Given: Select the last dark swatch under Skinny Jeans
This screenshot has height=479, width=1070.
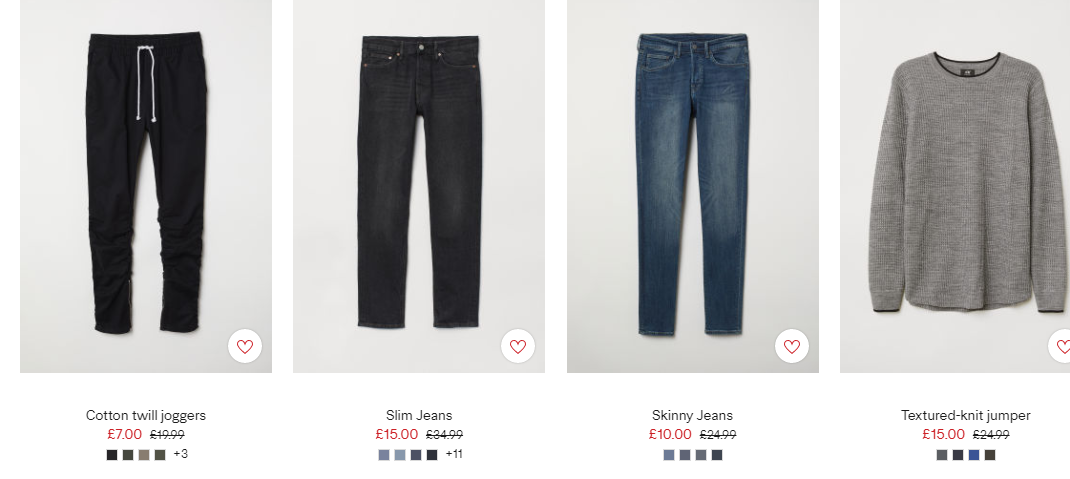Looking at the screenshot, I should pos(717,455).
